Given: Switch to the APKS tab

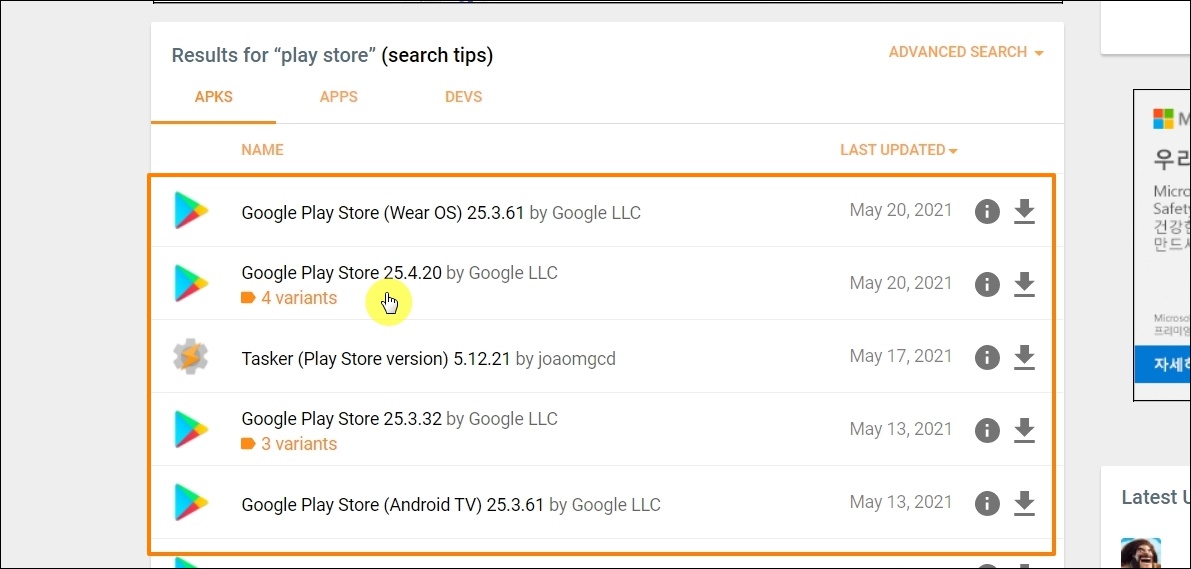Looking at the screenshot, I should (x=213, y=97).
